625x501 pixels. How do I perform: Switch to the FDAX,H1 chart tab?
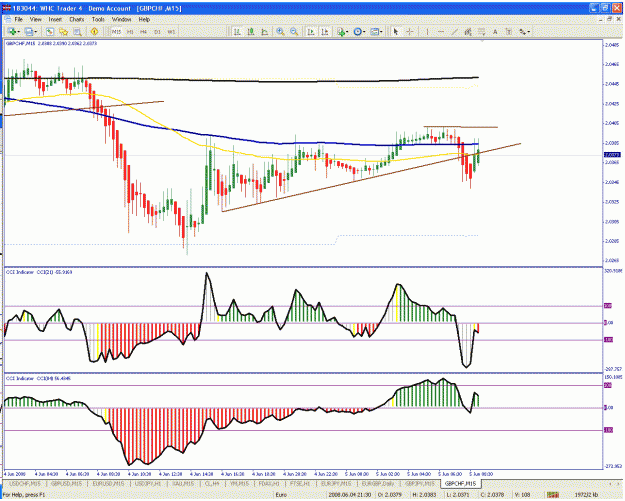click(x=269, y=483)
